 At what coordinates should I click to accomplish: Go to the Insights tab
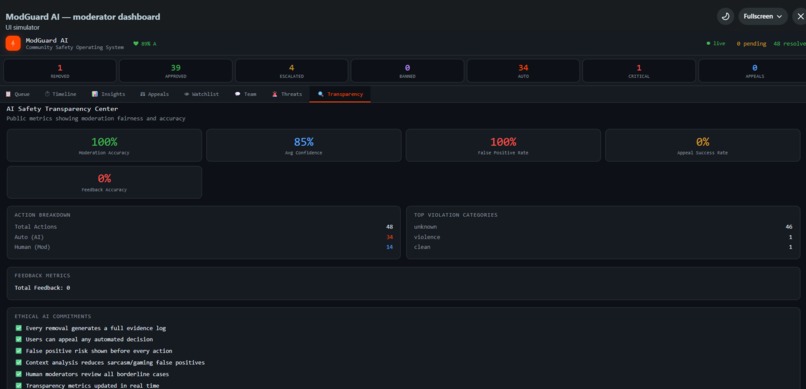pyautogui.click(x=108, y=94)
